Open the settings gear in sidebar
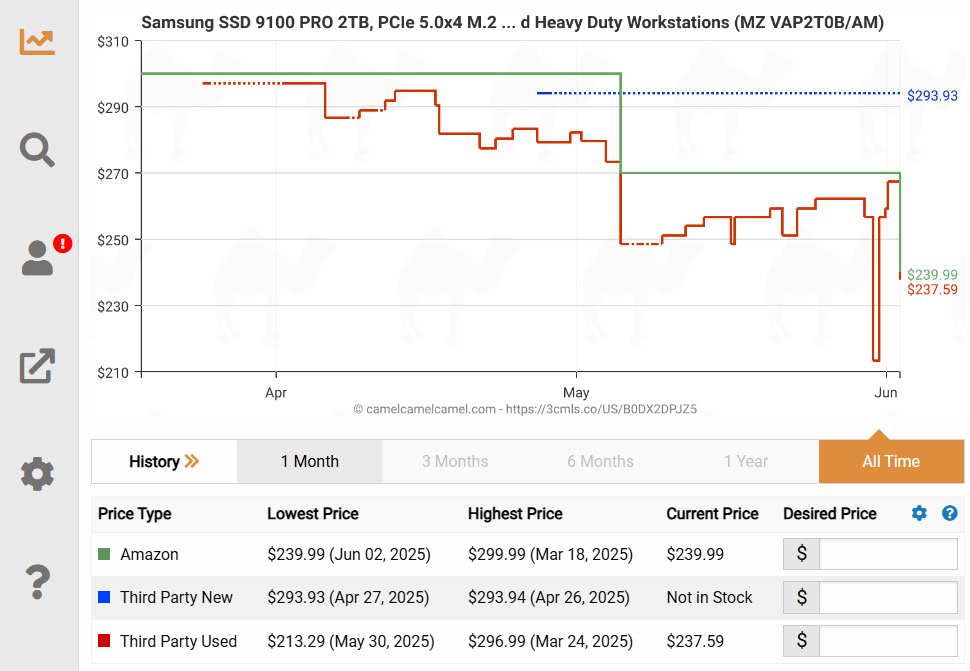The width and height of the screenshot is (970, 671). [x=37, y=473]
